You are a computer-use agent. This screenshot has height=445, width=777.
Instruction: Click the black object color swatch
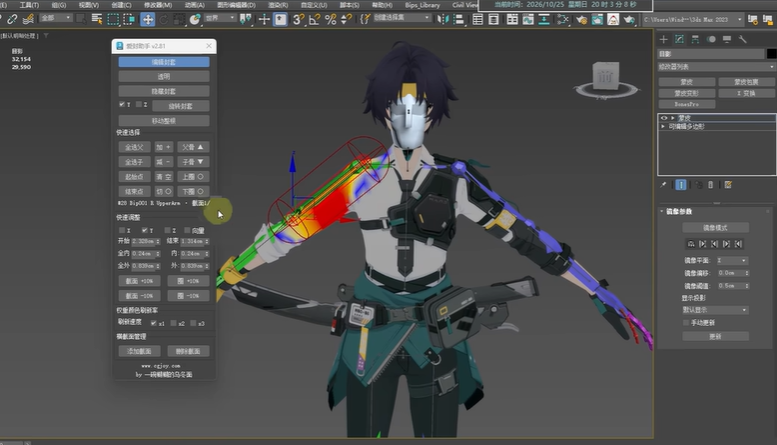click(771, 54)
